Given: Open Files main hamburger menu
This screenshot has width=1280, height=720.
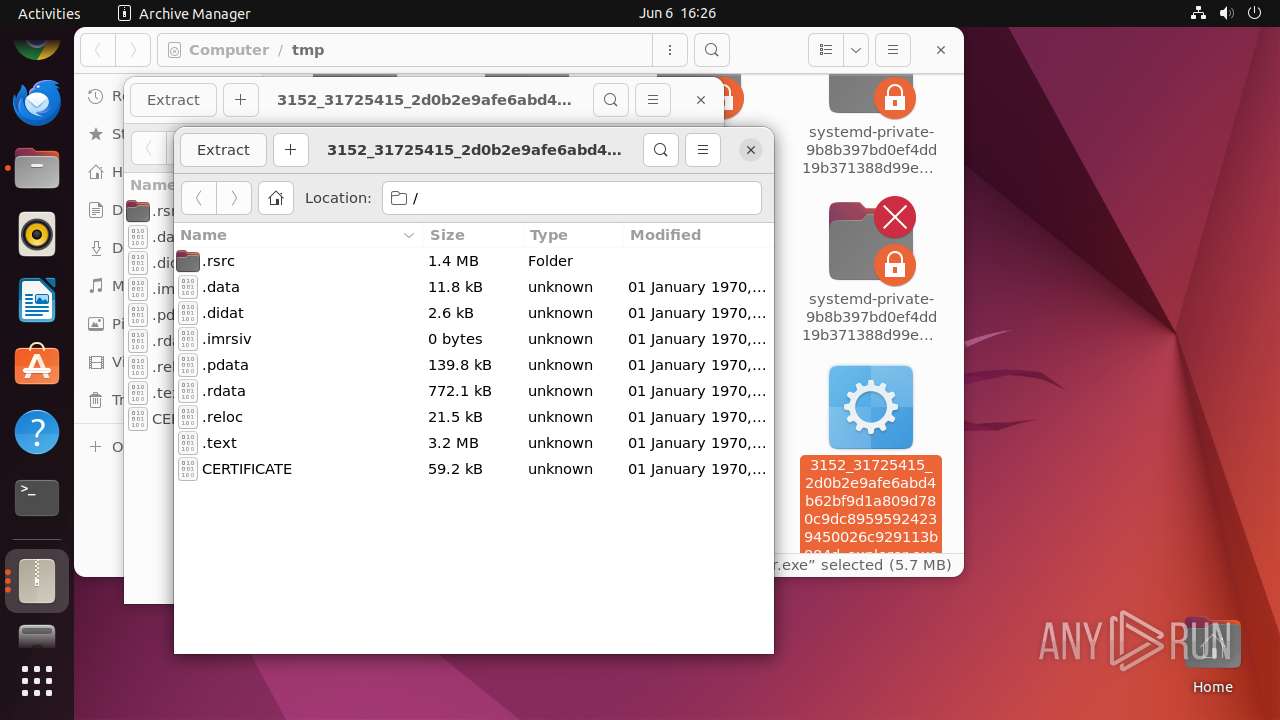Looking at the screenshot, I should 892,50.
